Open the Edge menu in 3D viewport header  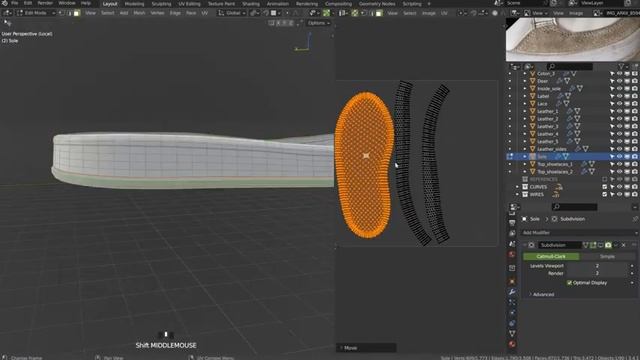coord(175,13)
